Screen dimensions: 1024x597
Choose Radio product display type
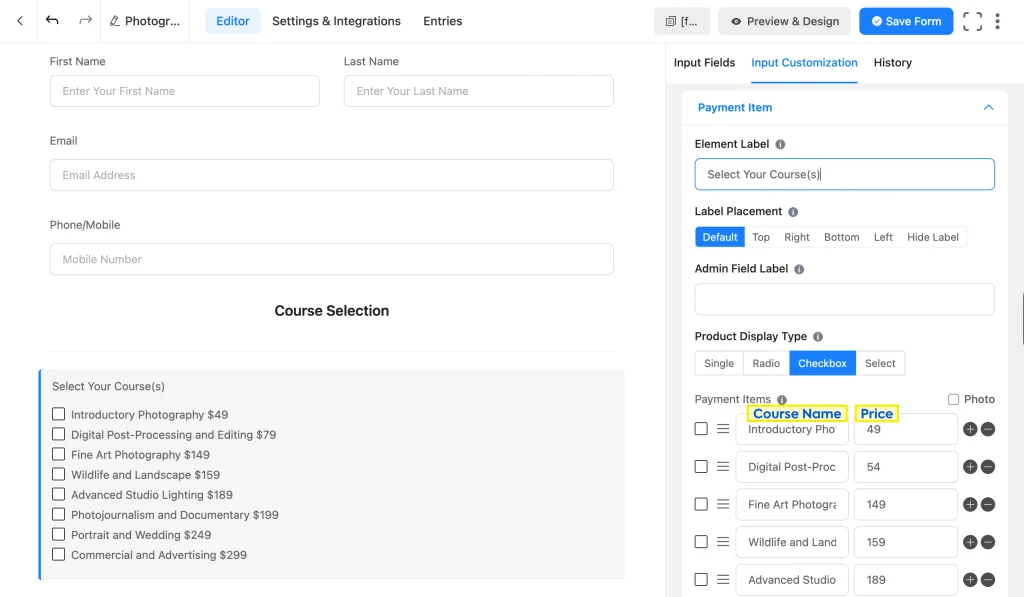click(x=766, y=363)
